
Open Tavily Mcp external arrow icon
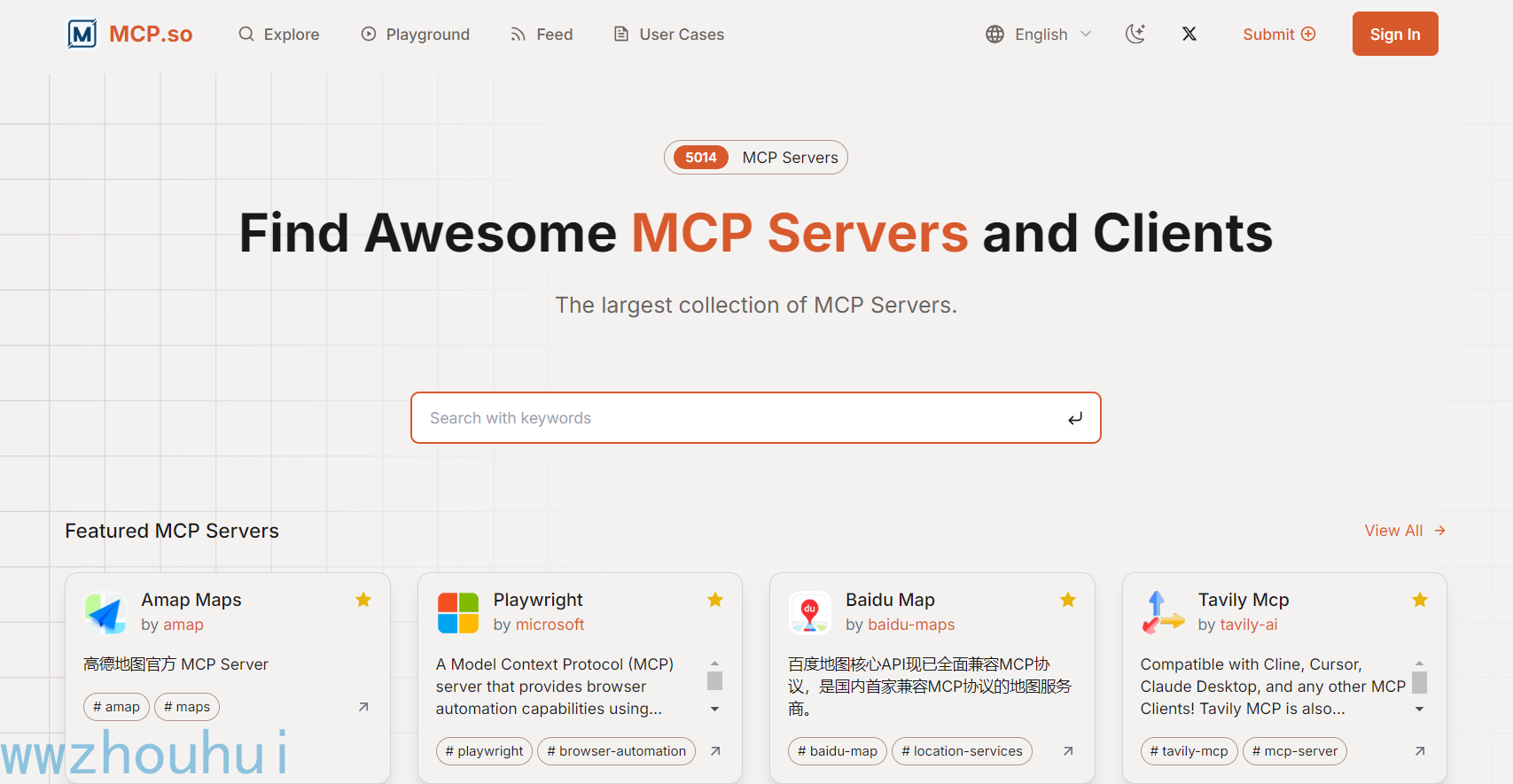(x=1420, y=751)
